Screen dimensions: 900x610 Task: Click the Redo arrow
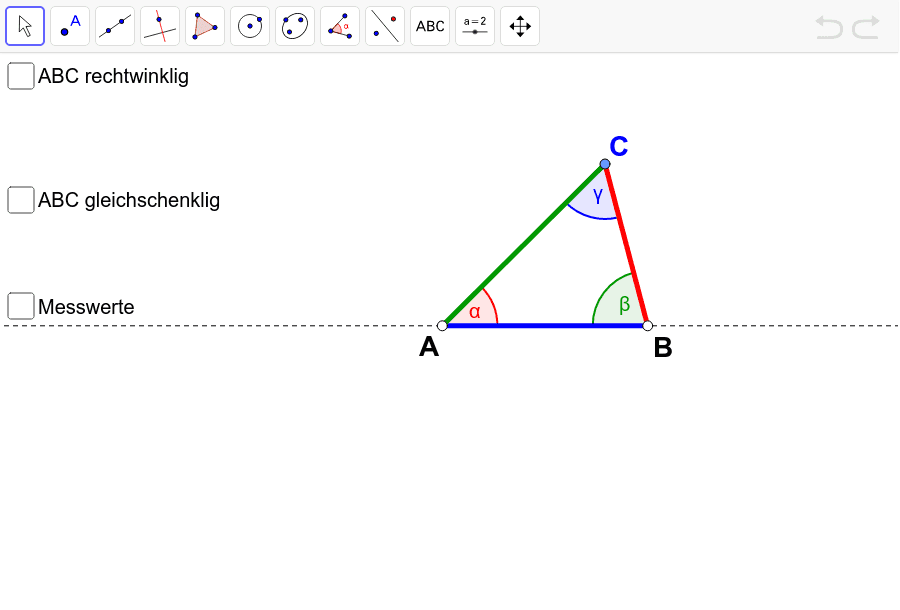tap(866, 28)
